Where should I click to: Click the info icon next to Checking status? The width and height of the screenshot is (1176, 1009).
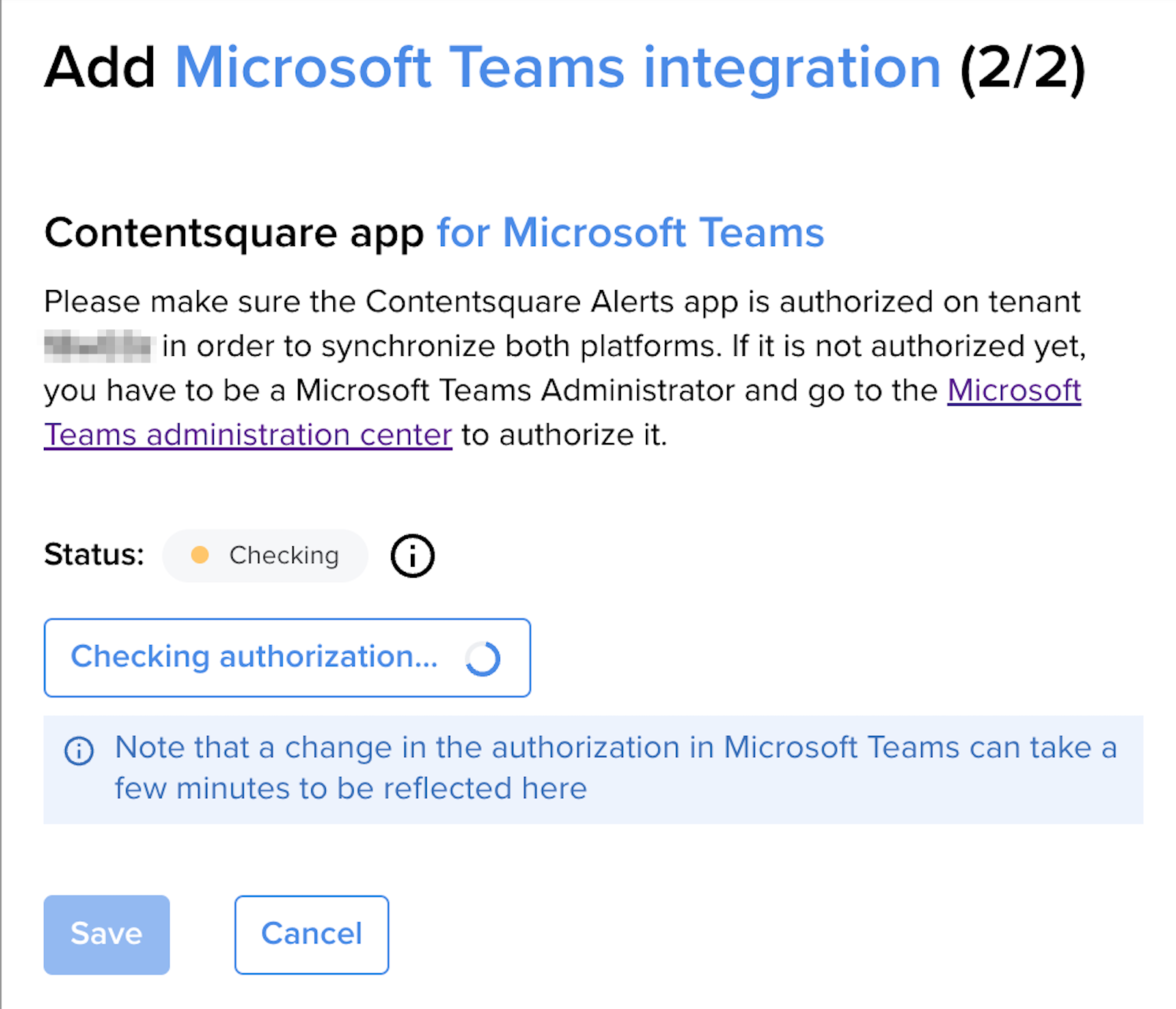click(x=412, y=556)
